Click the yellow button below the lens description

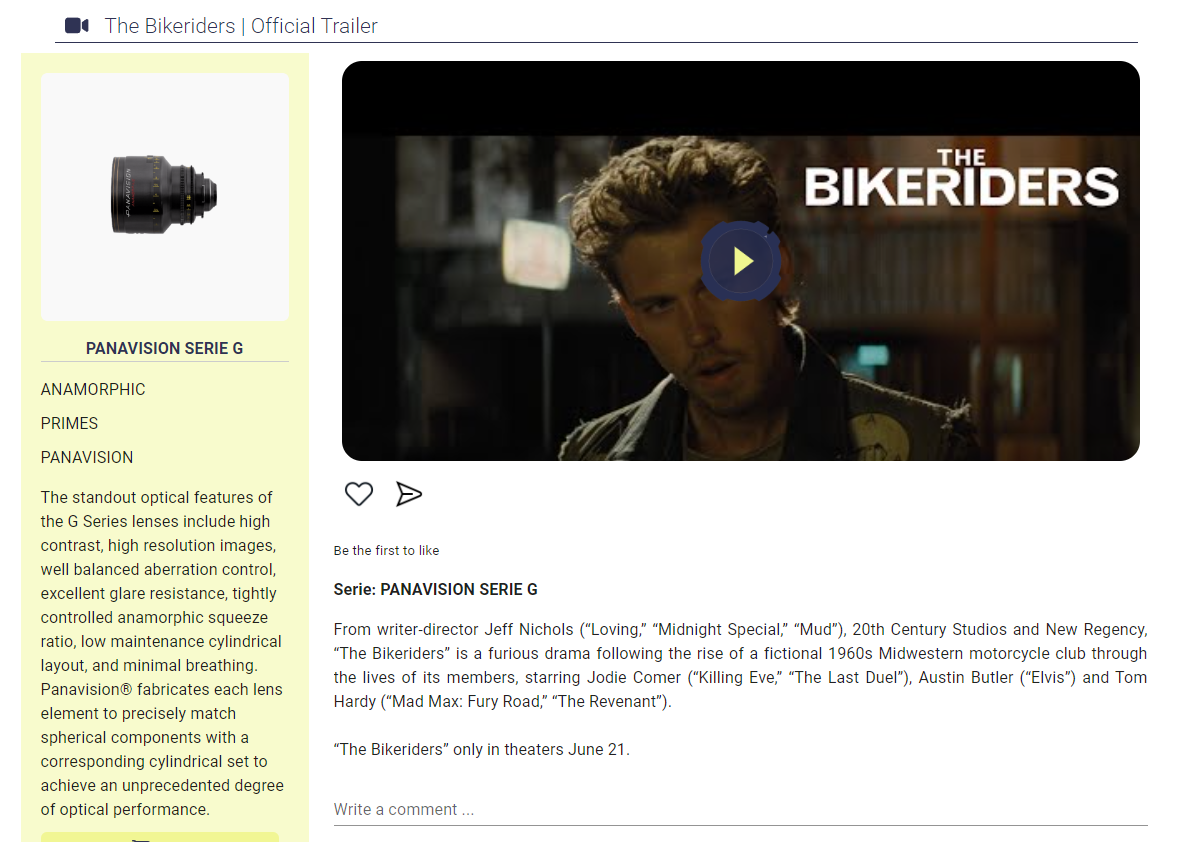[x=160, y=837]
